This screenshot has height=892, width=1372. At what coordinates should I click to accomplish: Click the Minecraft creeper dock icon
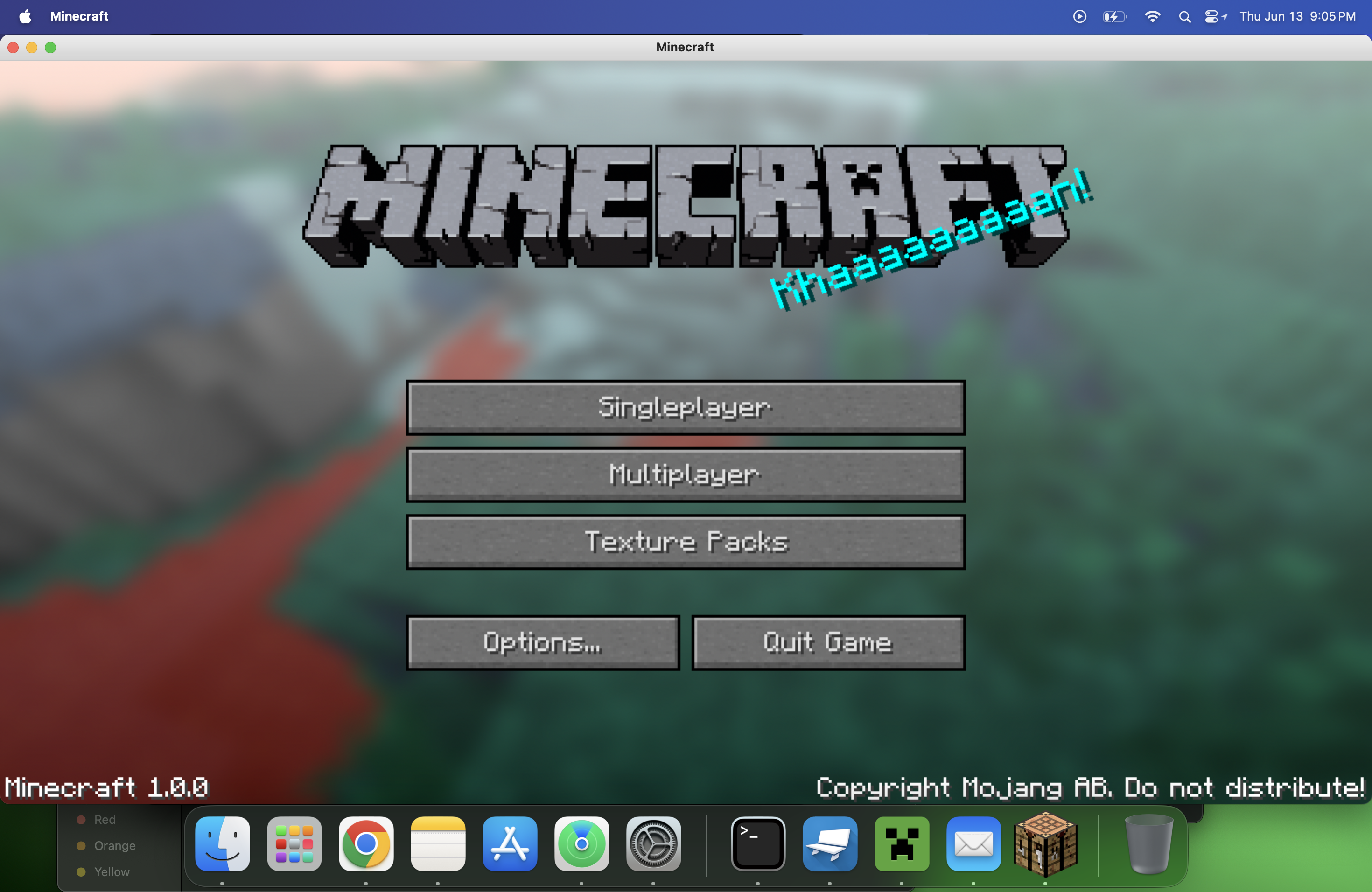902,843
